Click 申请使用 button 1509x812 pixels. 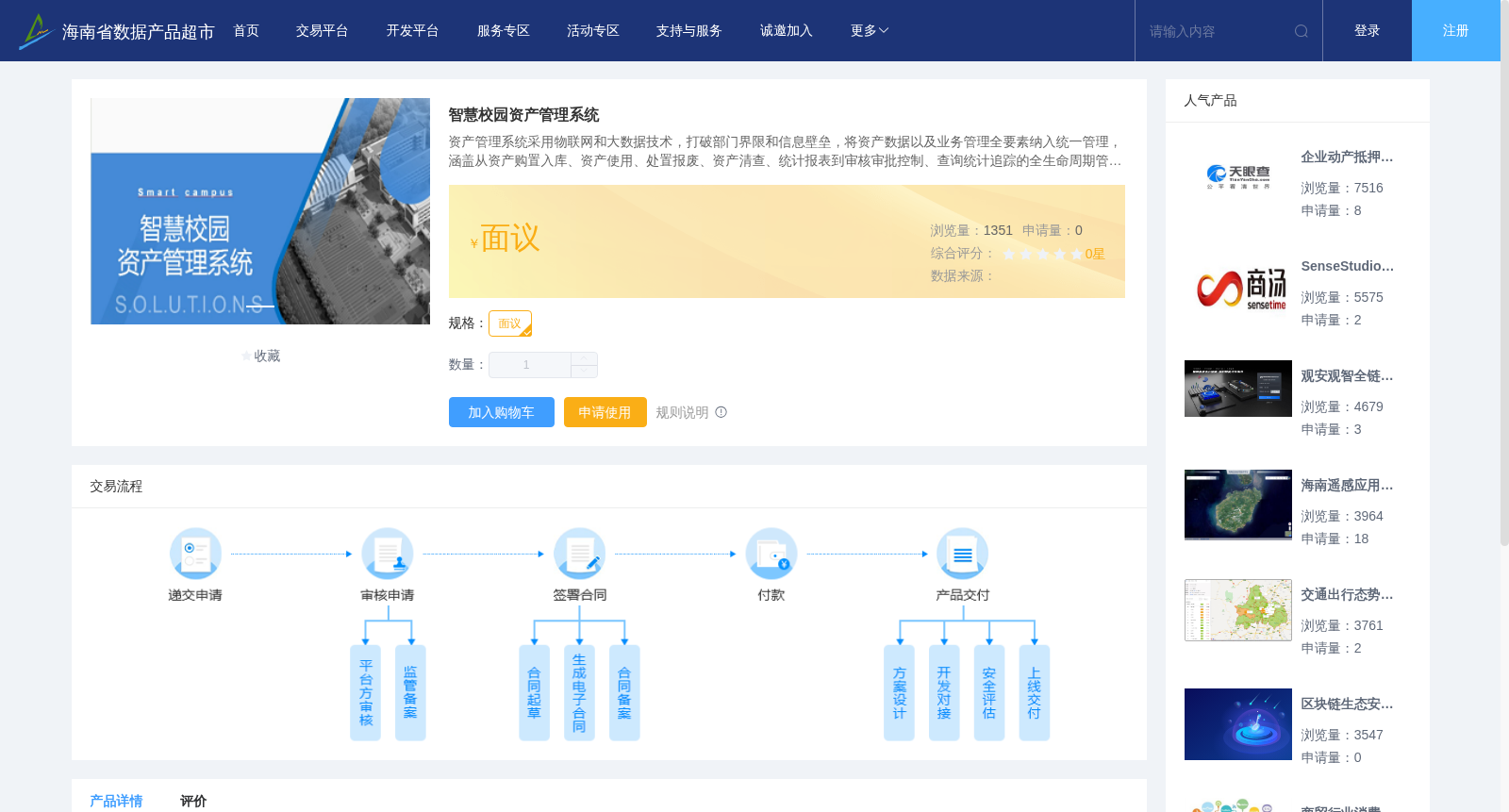605,412
